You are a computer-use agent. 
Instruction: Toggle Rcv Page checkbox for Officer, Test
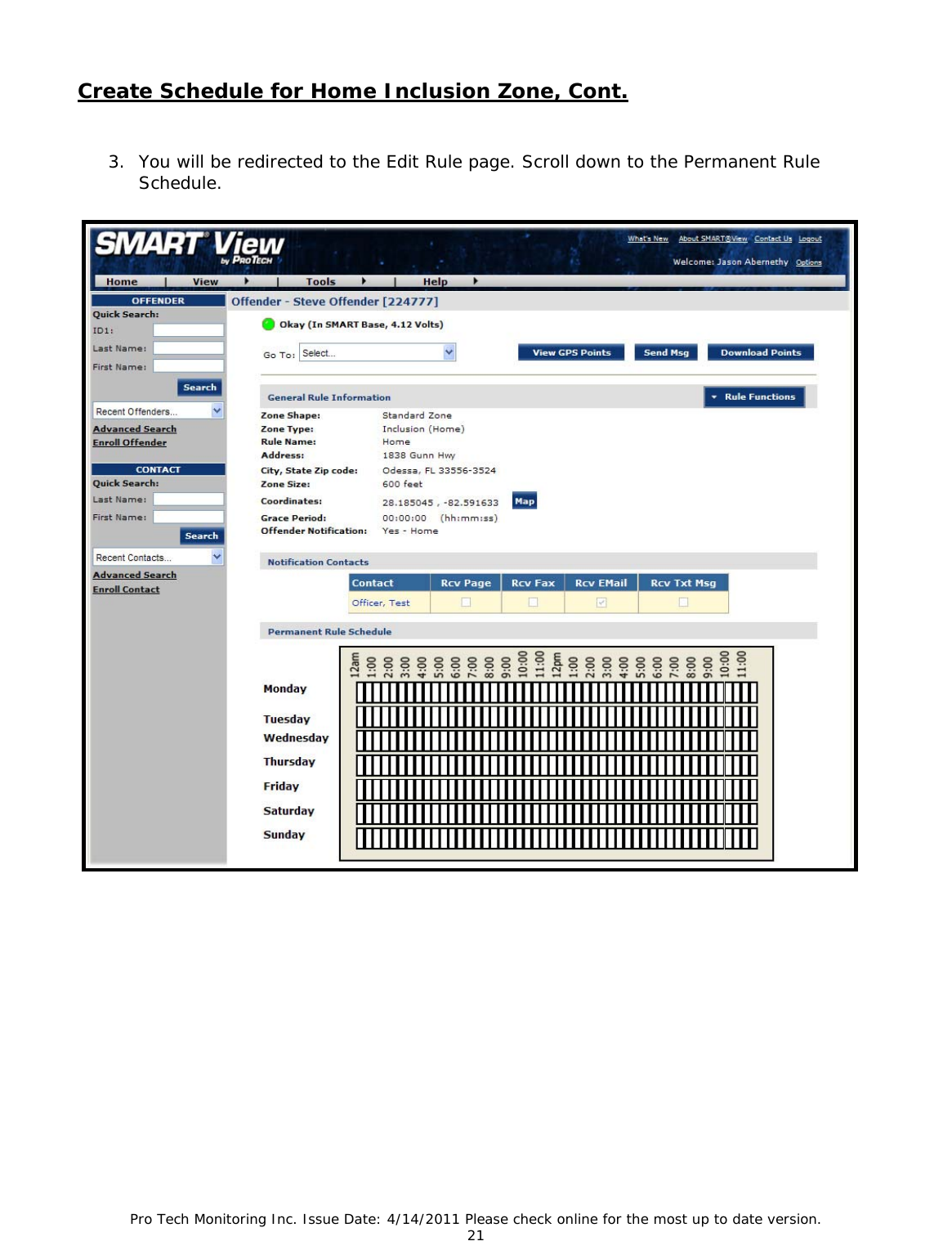(x=466, y=603)
